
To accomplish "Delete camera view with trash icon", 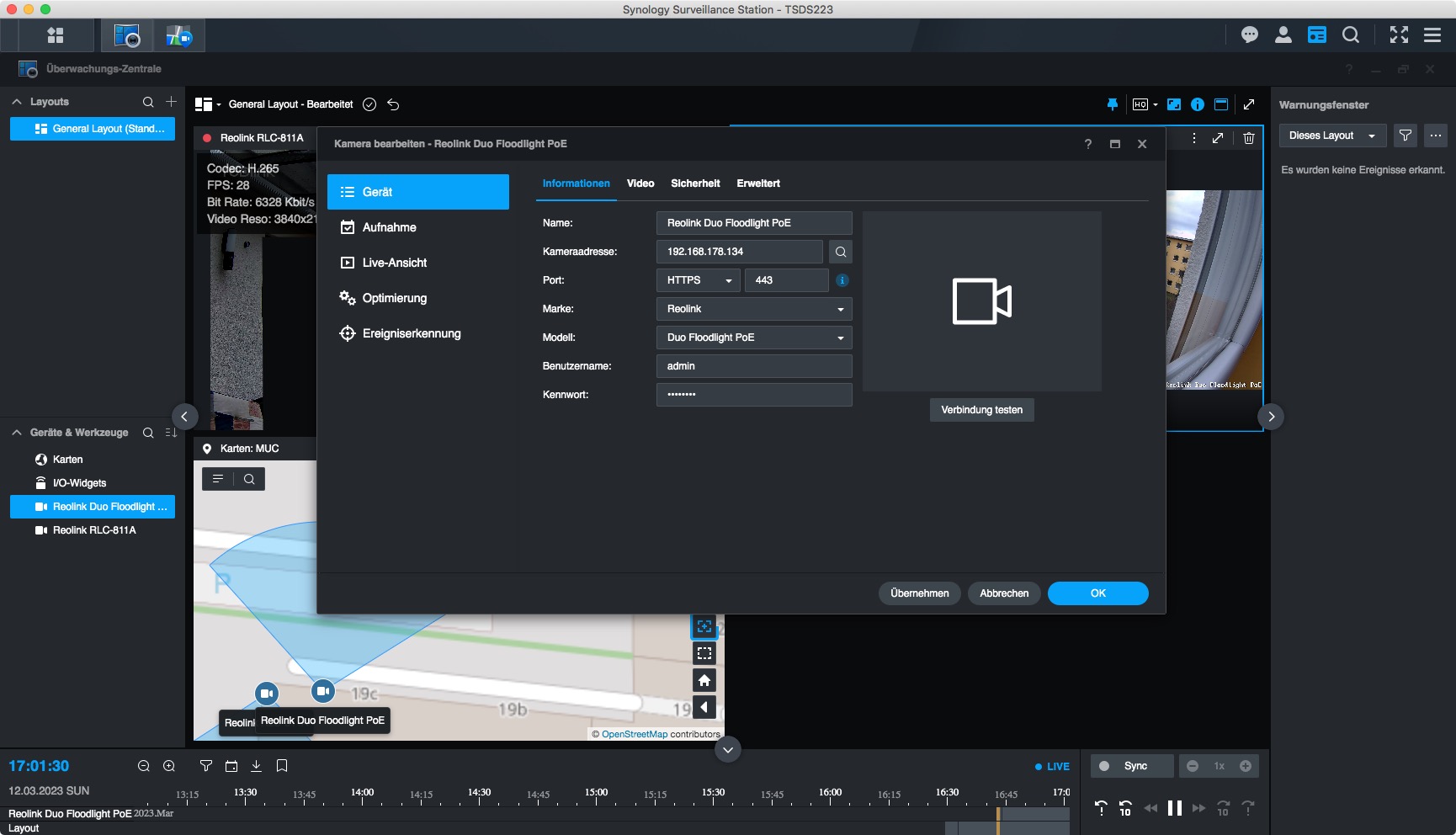I will 1249,138.
